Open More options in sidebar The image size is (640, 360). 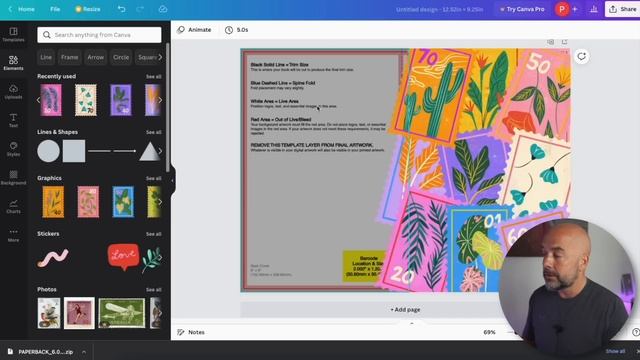coord(13,235)
